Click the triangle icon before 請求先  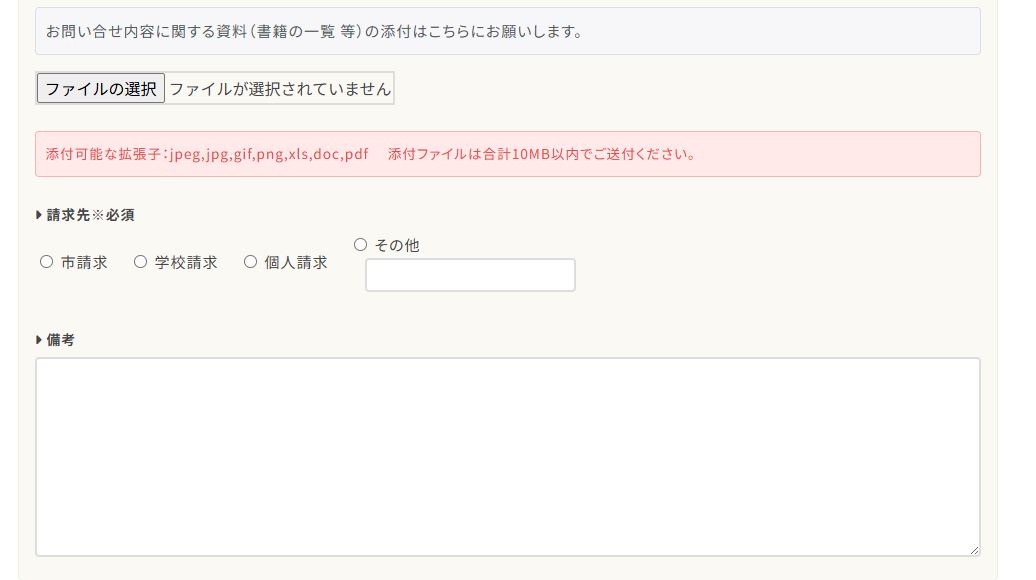pyautogui.click(x=39, y=214)
